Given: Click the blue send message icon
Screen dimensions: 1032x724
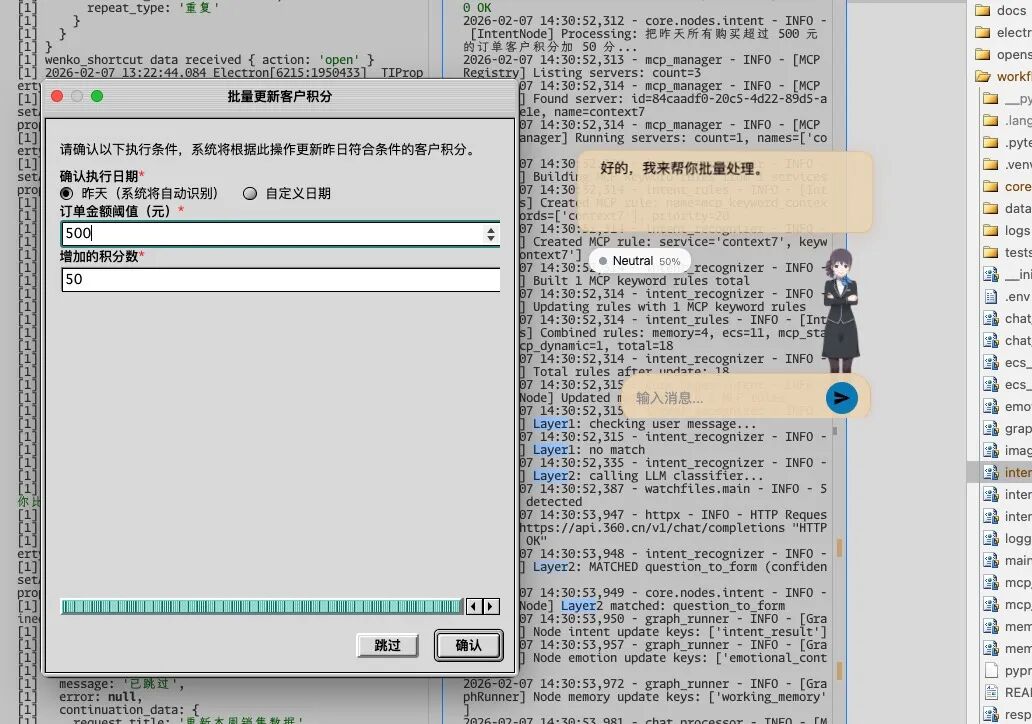Looking at the screenshot, I should click(841, 397).
